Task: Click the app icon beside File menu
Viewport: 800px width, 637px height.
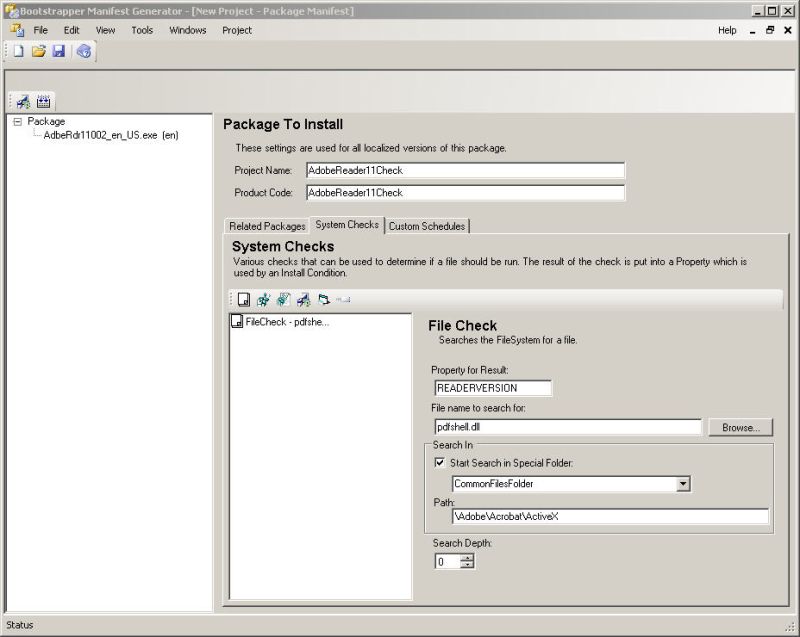Action: pos(17,30)
